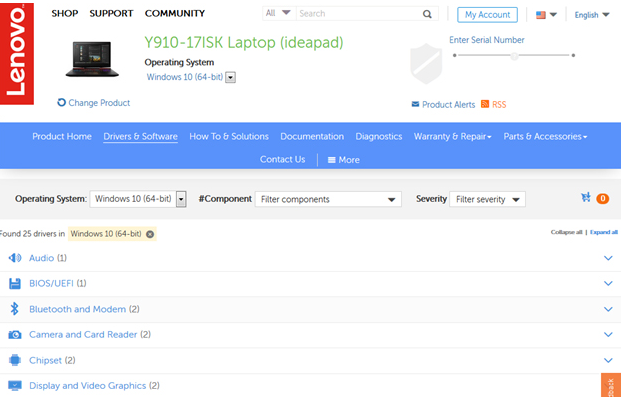Click the orange cart count badge
630x406 pixels.
(602, 198)
